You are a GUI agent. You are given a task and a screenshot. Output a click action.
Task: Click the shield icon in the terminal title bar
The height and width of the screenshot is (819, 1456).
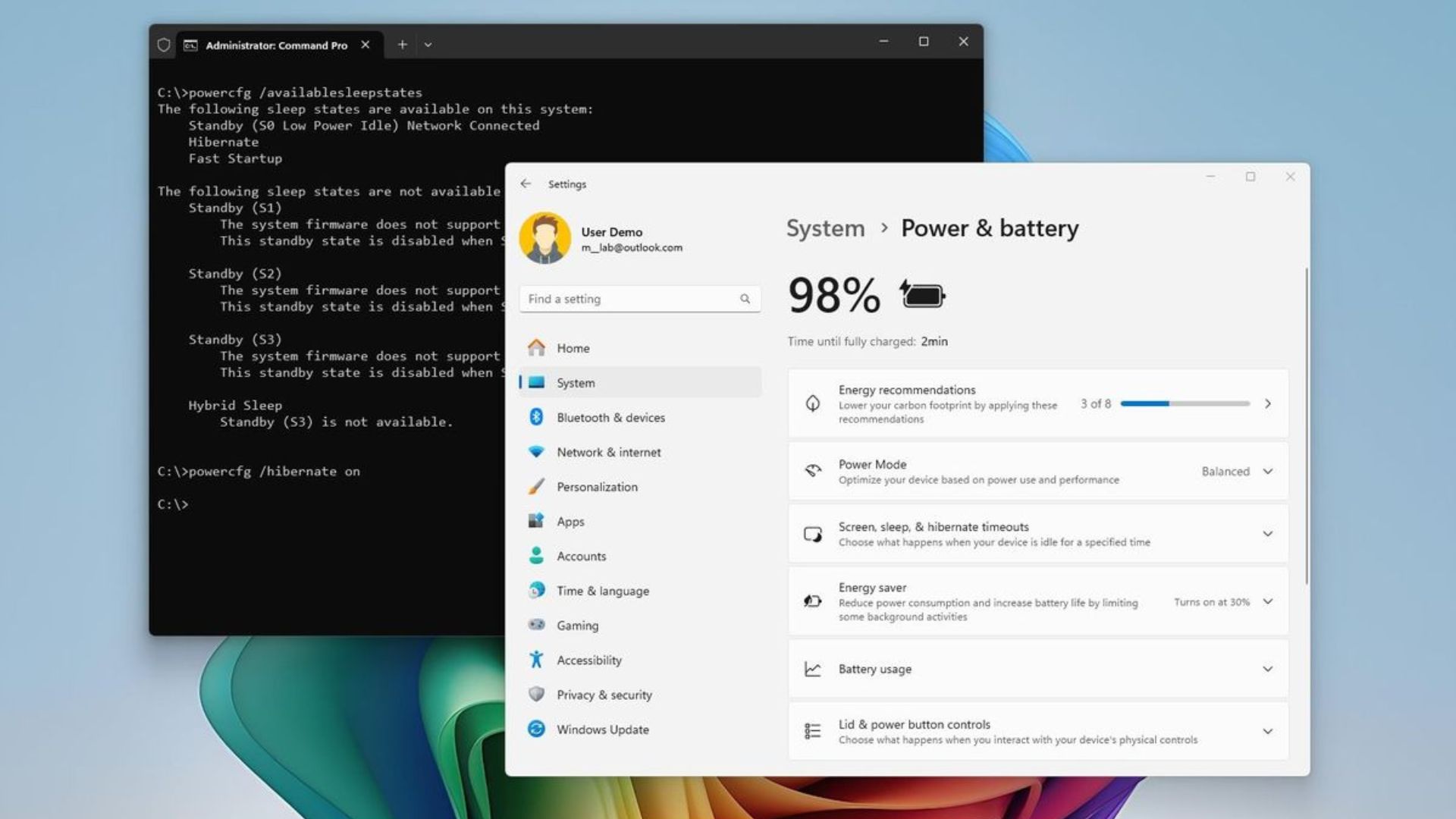coord(164,45)
